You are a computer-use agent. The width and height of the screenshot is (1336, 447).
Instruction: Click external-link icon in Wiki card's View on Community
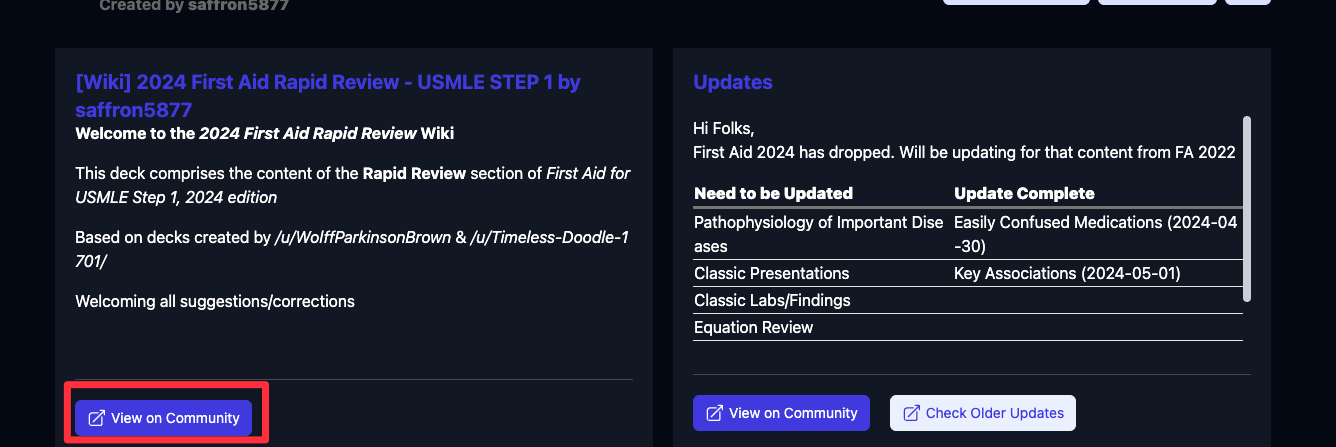97,418
